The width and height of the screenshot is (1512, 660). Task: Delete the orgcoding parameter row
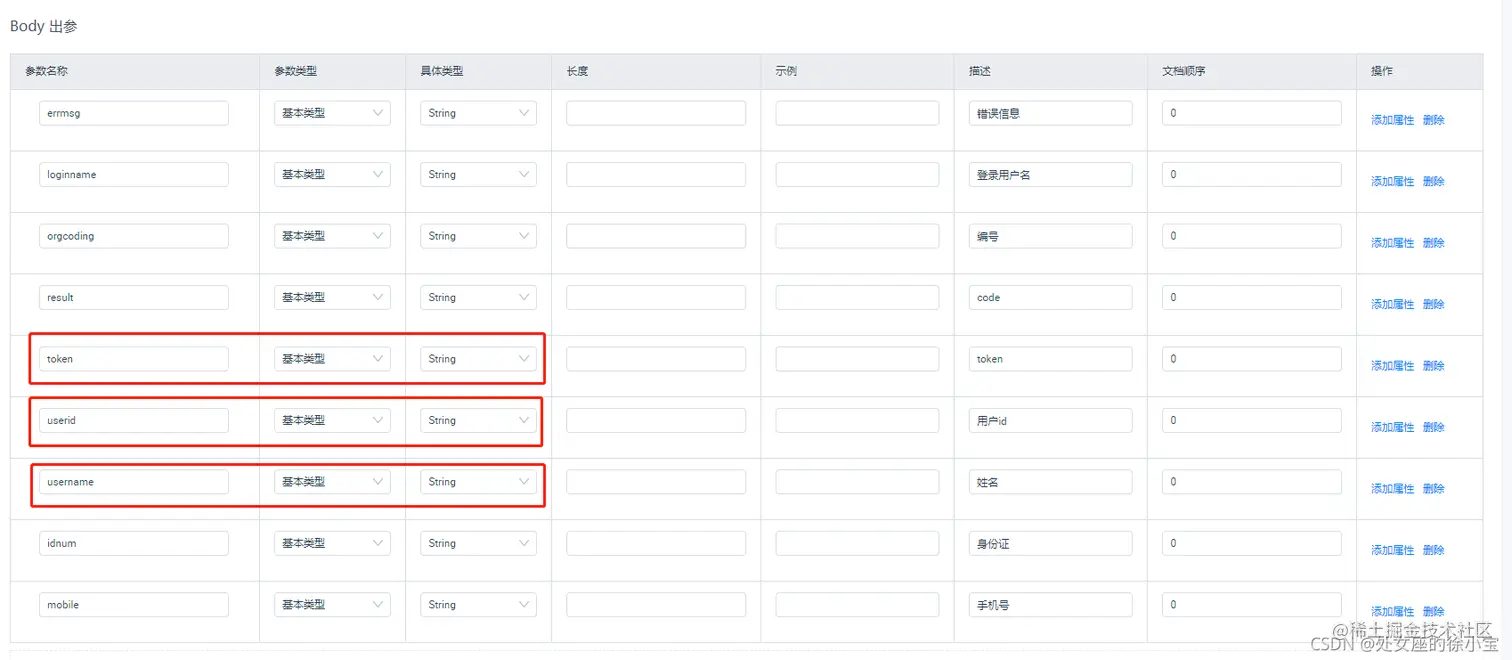(1433, 243)
